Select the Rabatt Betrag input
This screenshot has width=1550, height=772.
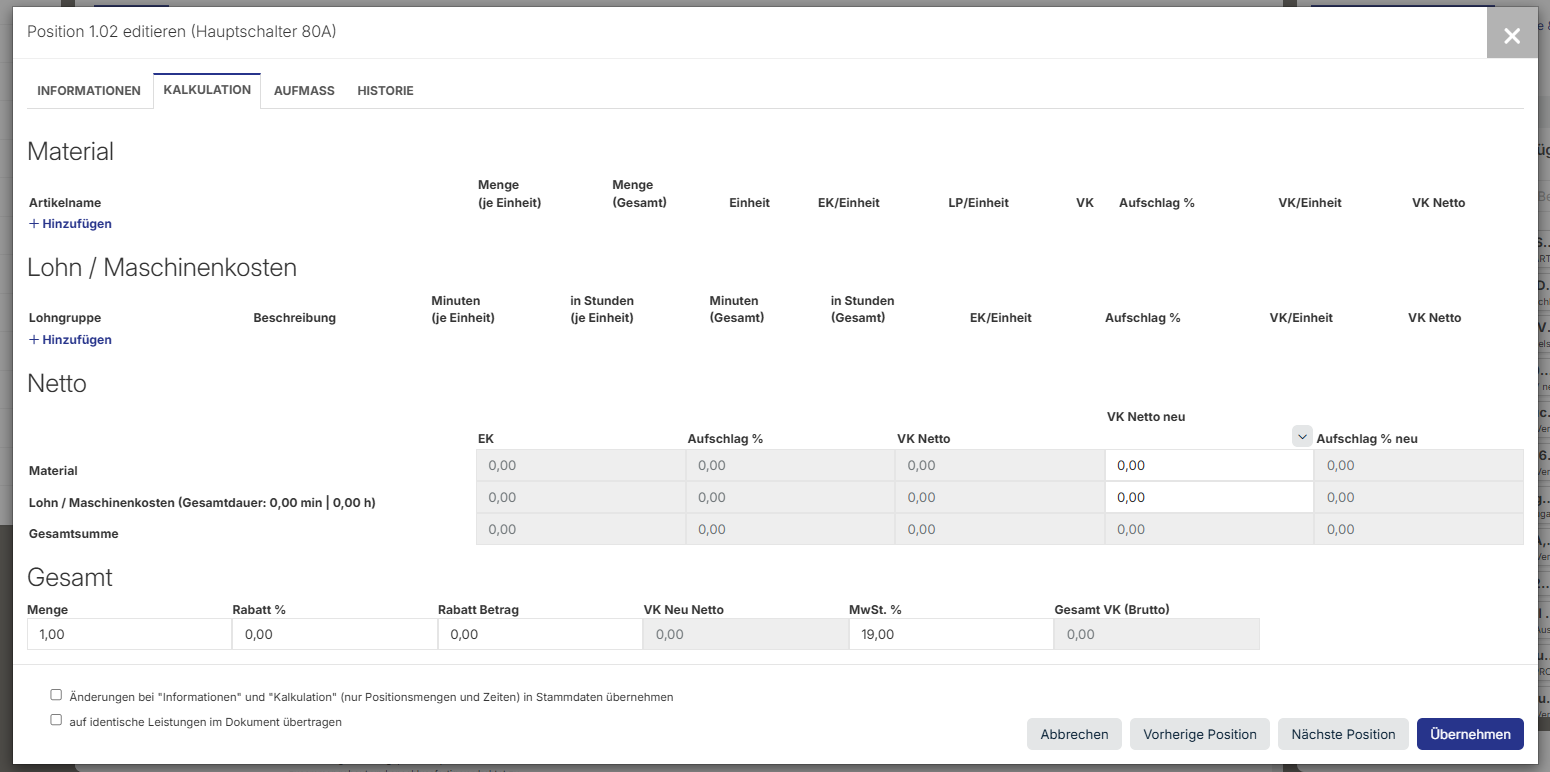coord(540,634)
